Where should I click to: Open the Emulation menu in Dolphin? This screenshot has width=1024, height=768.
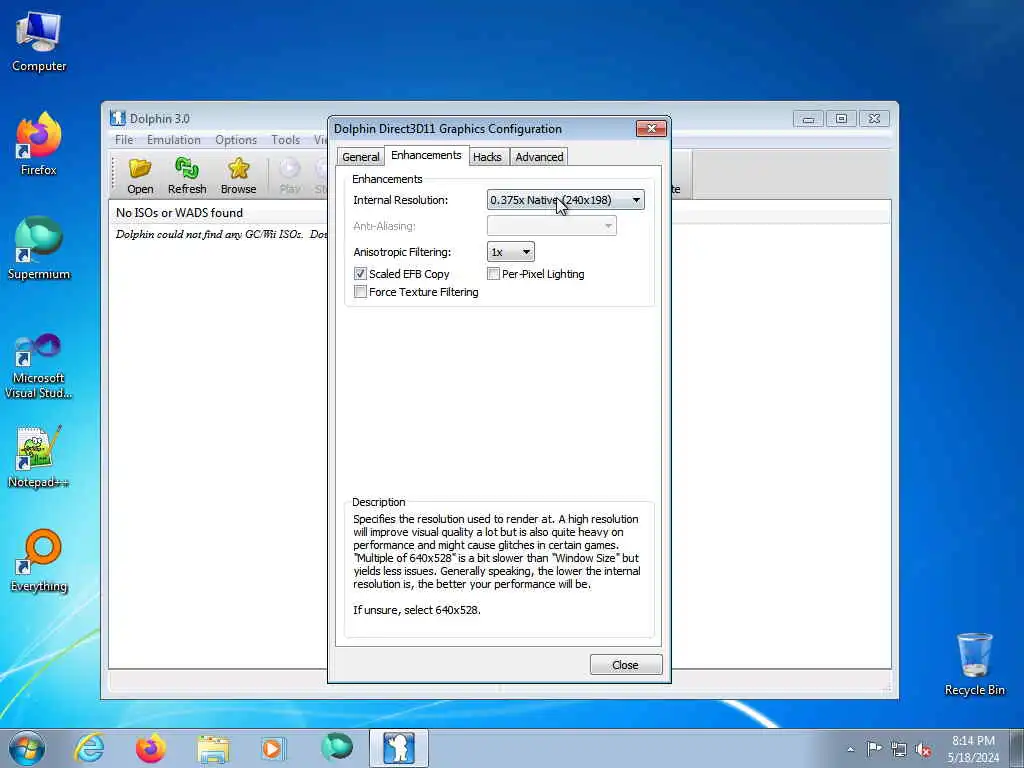tap(174, 140)
